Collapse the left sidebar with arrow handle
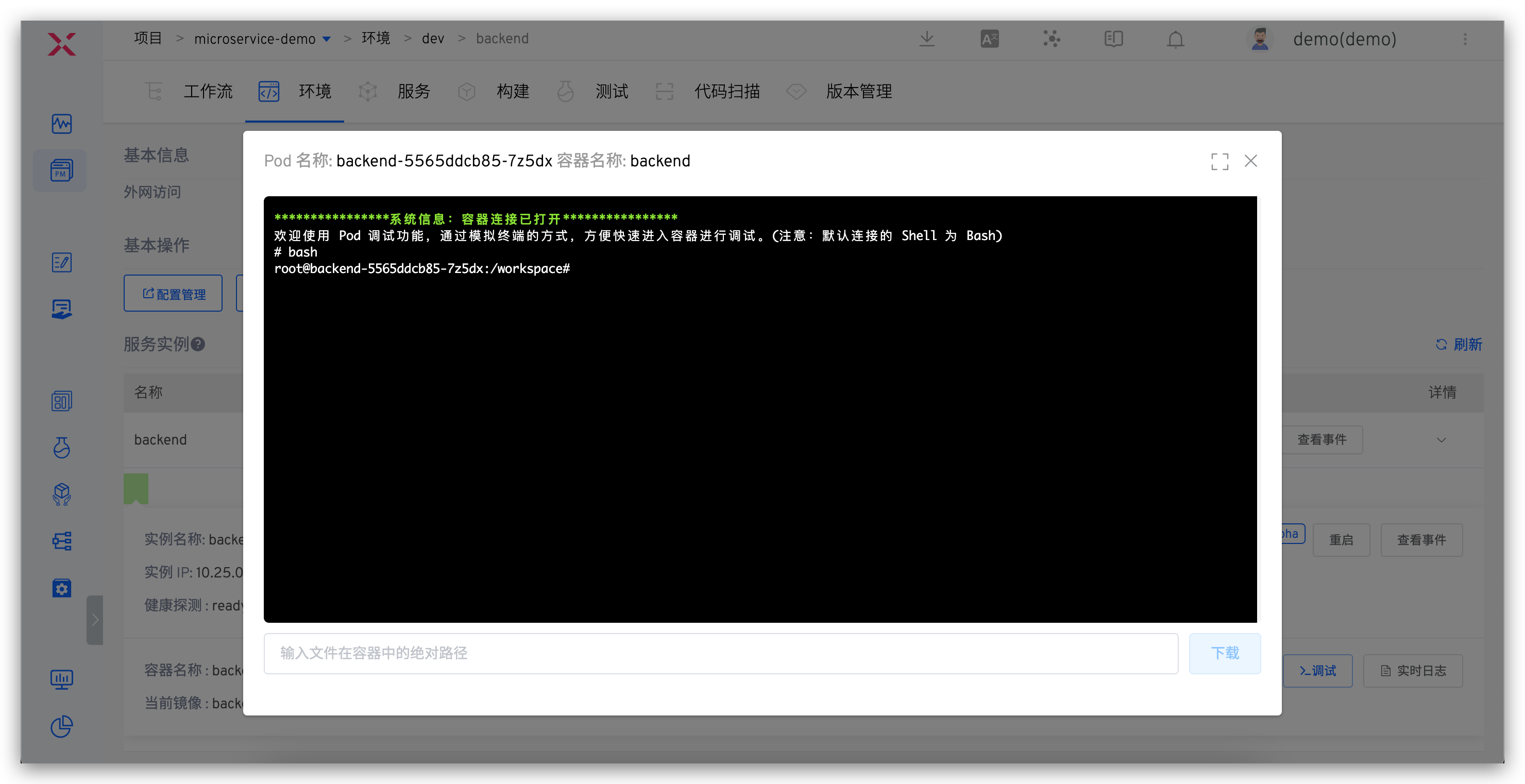This screenshot has height=784, width=1525. [95, 620]
